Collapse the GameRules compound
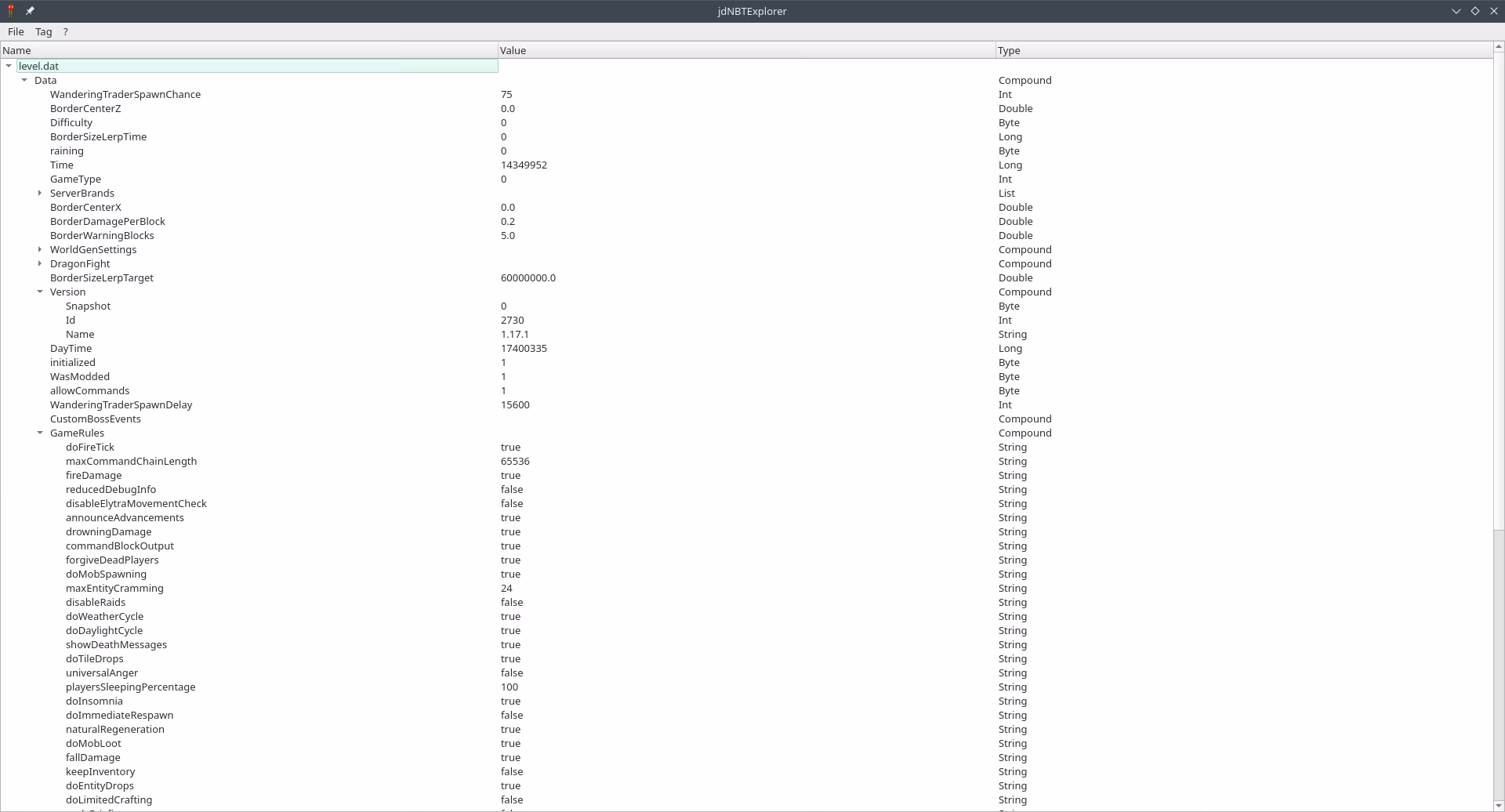 [x=40, y=433]
